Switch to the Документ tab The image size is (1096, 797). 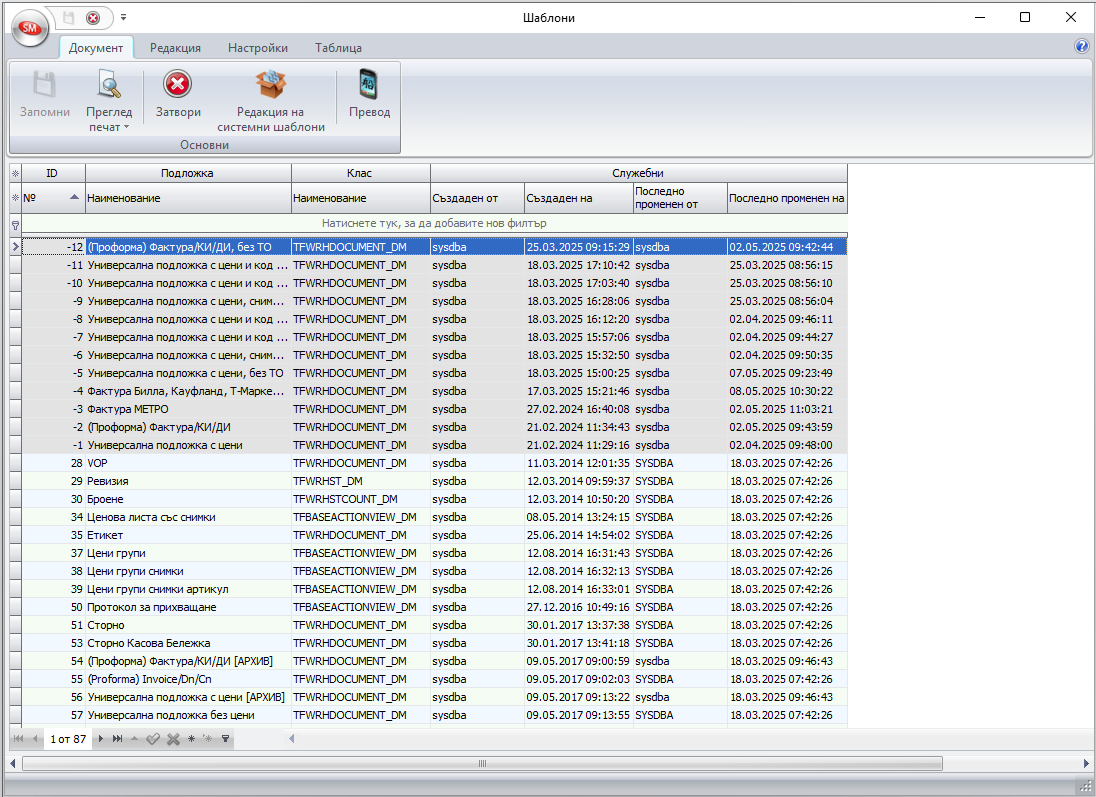click(x=96, y=48)
